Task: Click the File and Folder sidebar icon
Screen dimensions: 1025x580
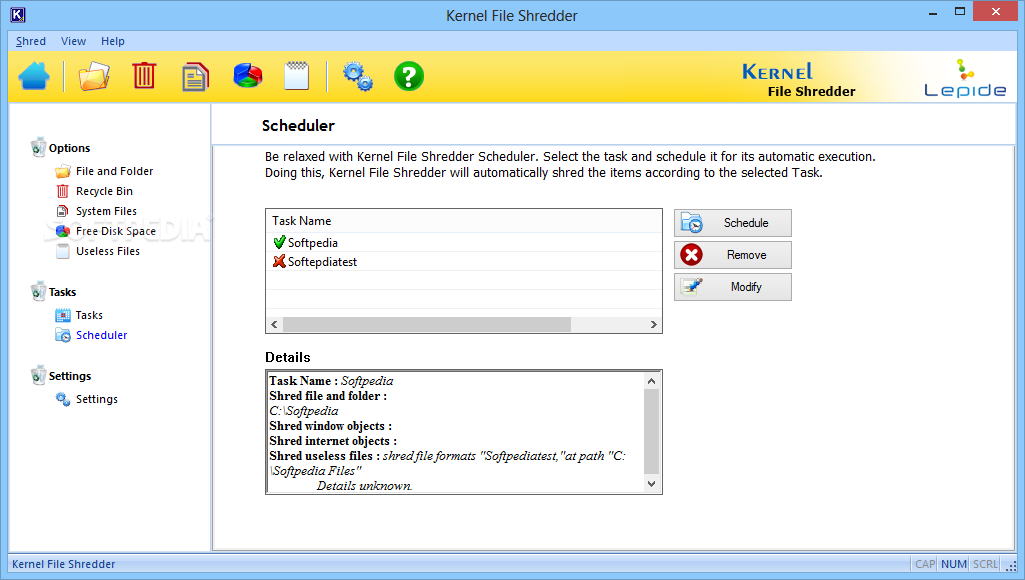Action: pyautogui.click(x=63, y=171)
